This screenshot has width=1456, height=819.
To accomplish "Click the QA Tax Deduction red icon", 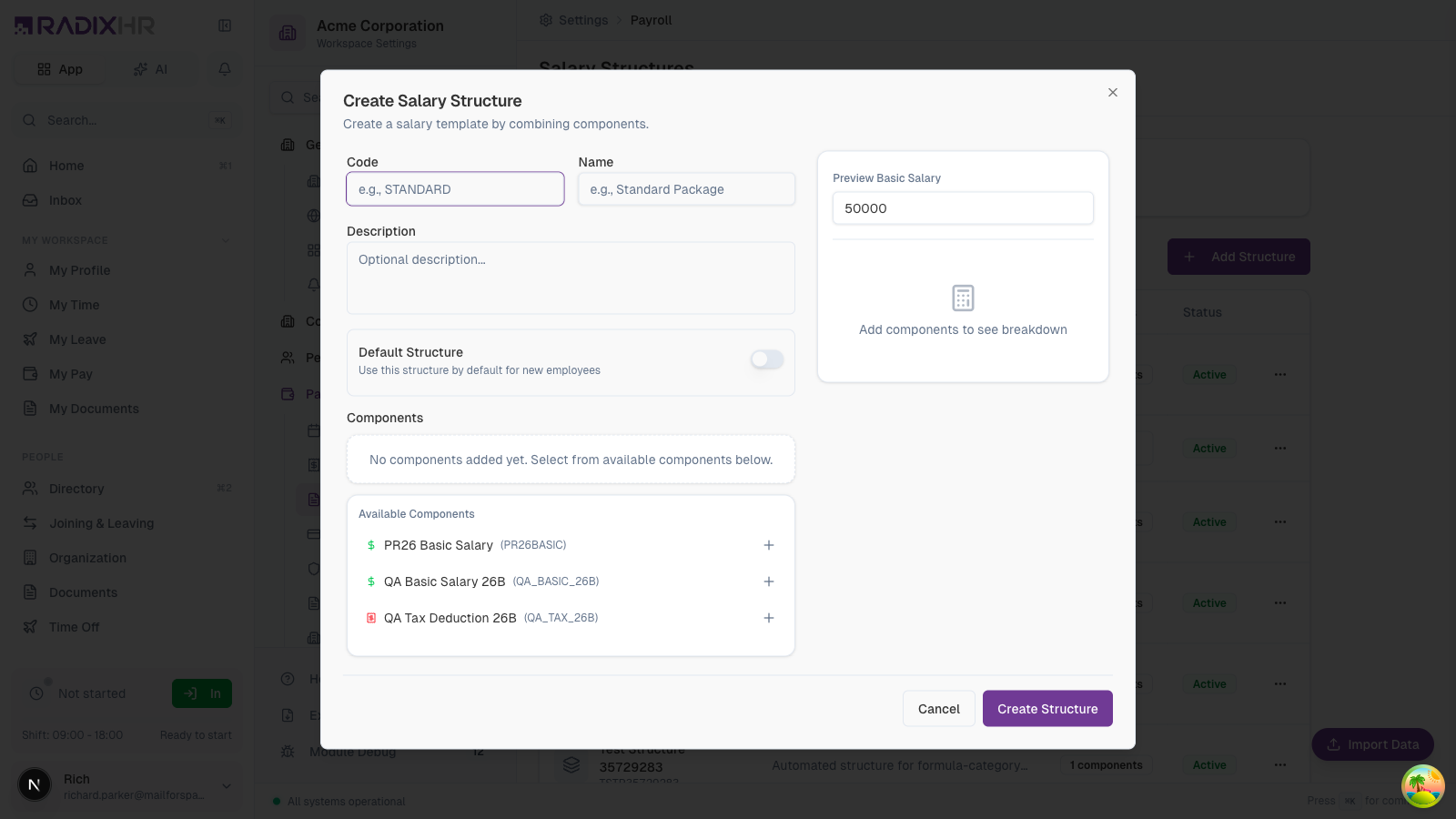I will (x=371, y=618).
